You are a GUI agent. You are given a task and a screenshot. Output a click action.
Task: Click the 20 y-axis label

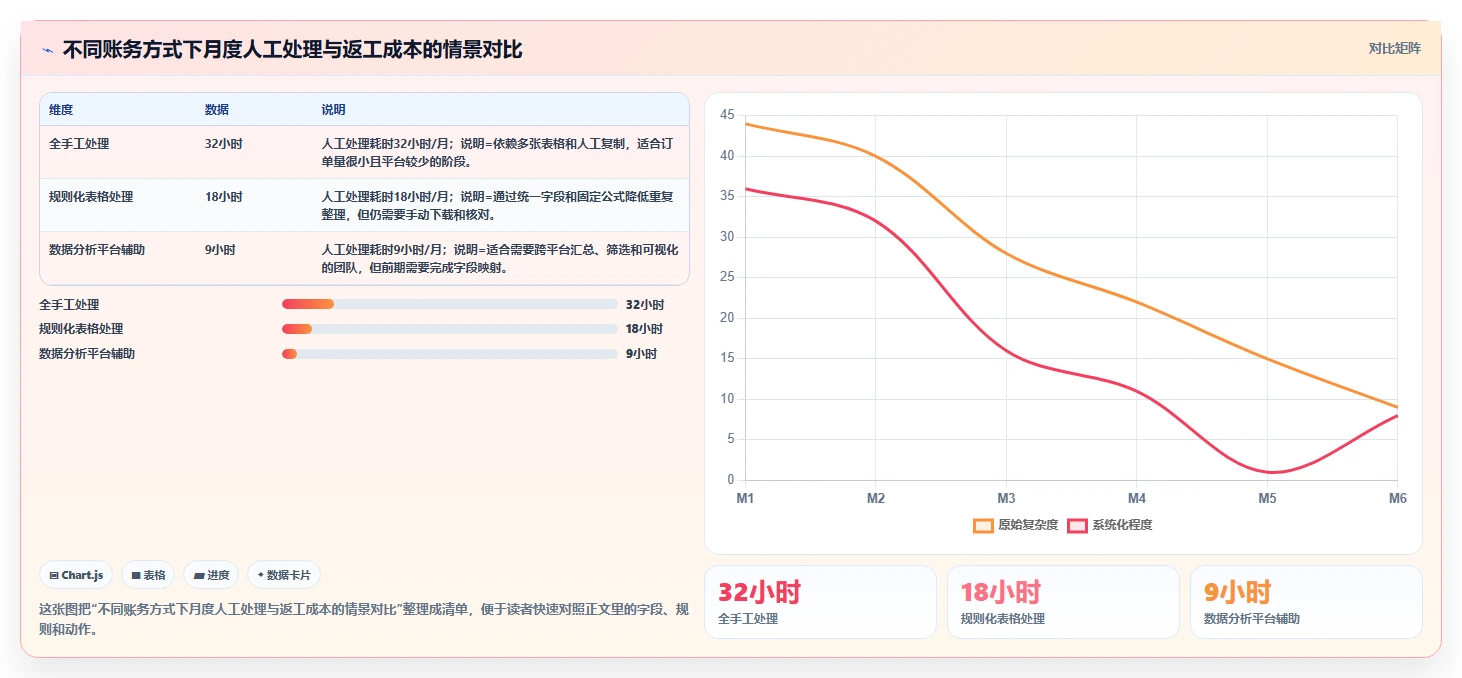[727, 318]
